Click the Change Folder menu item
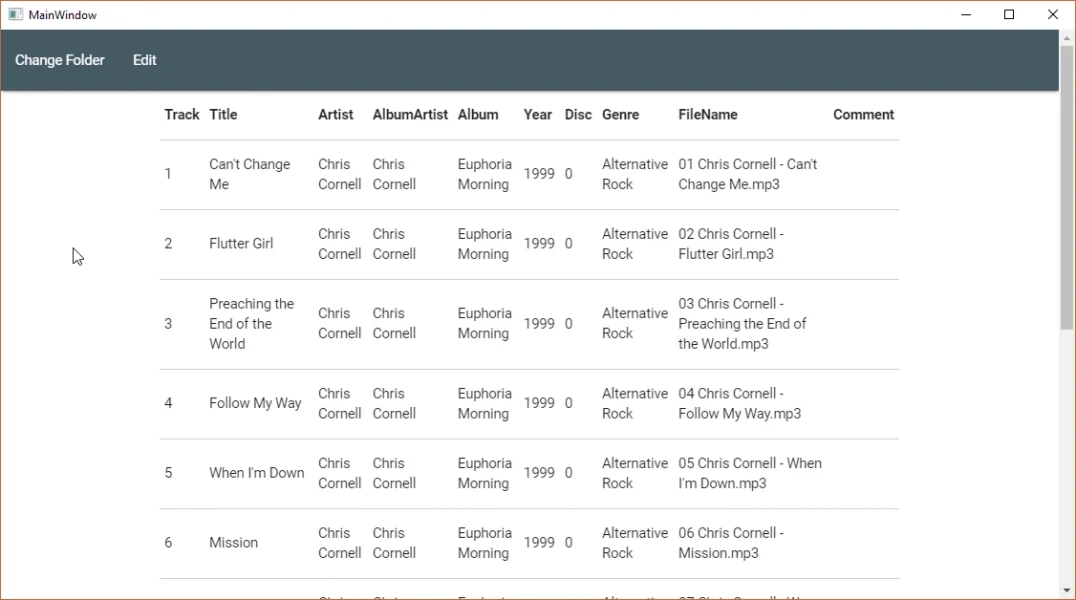Viewport: 1076px width, 600px height. tap(60, 60)
